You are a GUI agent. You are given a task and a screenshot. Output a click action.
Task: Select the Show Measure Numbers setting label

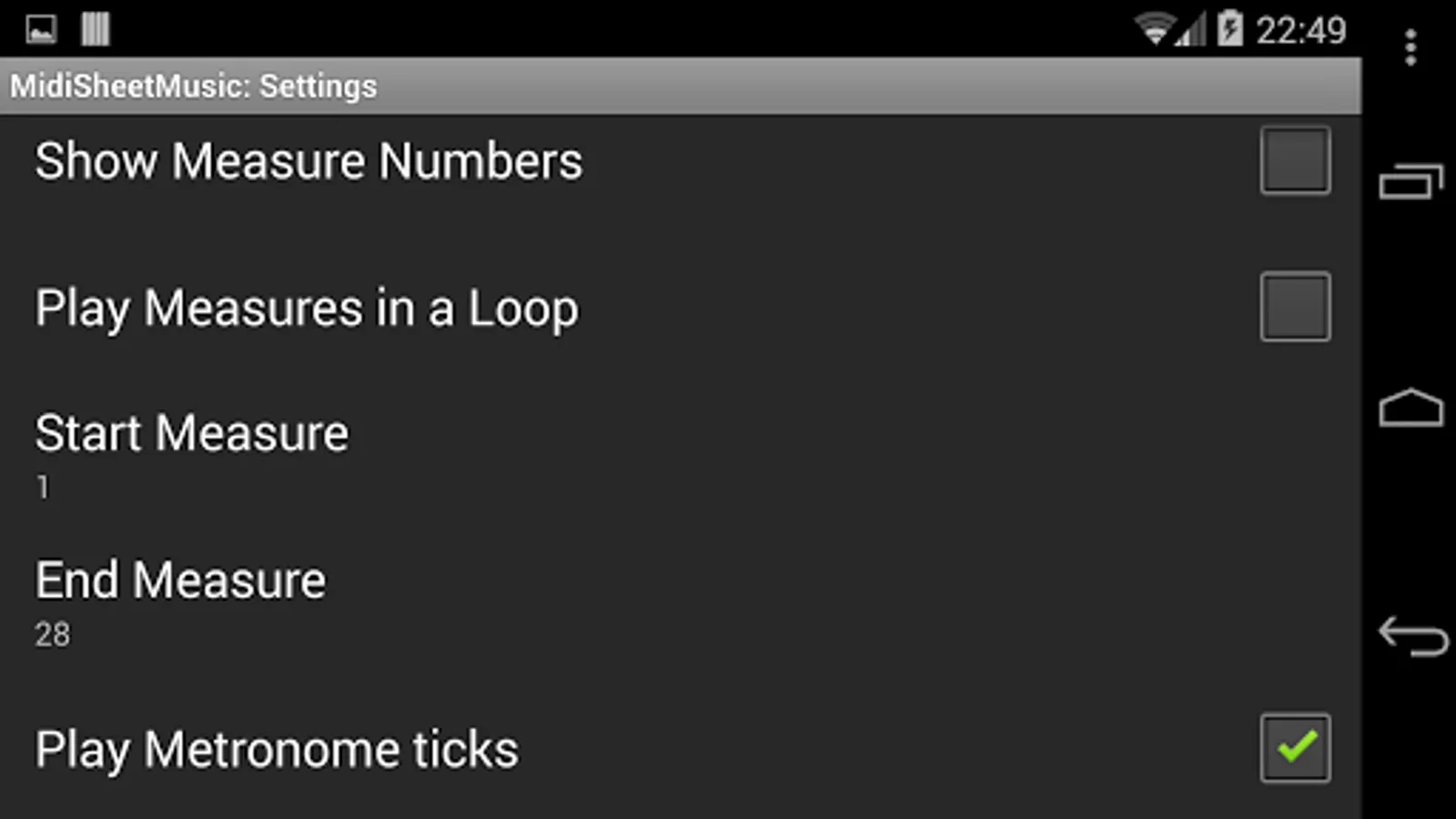308,161
